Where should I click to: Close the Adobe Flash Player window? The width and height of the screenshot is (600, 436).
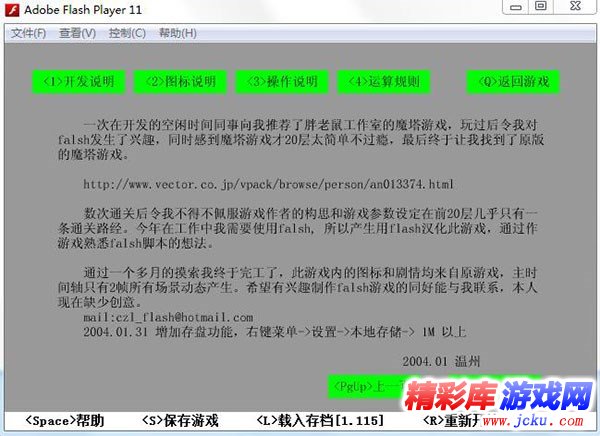click(x=575, y=7)
